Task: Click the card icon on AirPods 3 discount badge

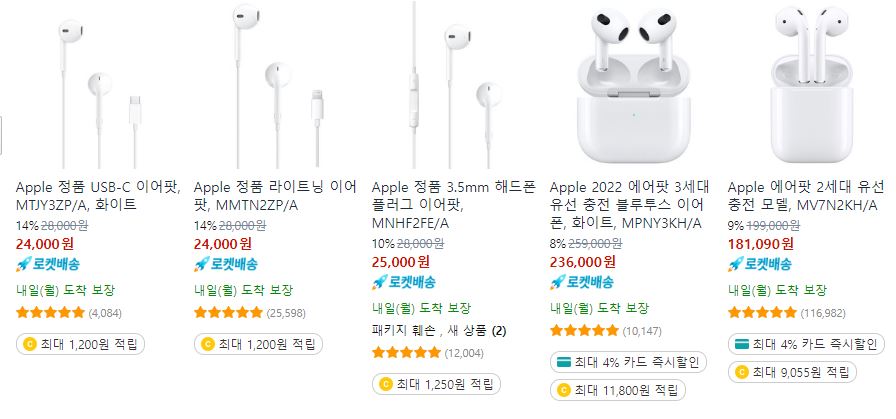Action: click(564, 362)
